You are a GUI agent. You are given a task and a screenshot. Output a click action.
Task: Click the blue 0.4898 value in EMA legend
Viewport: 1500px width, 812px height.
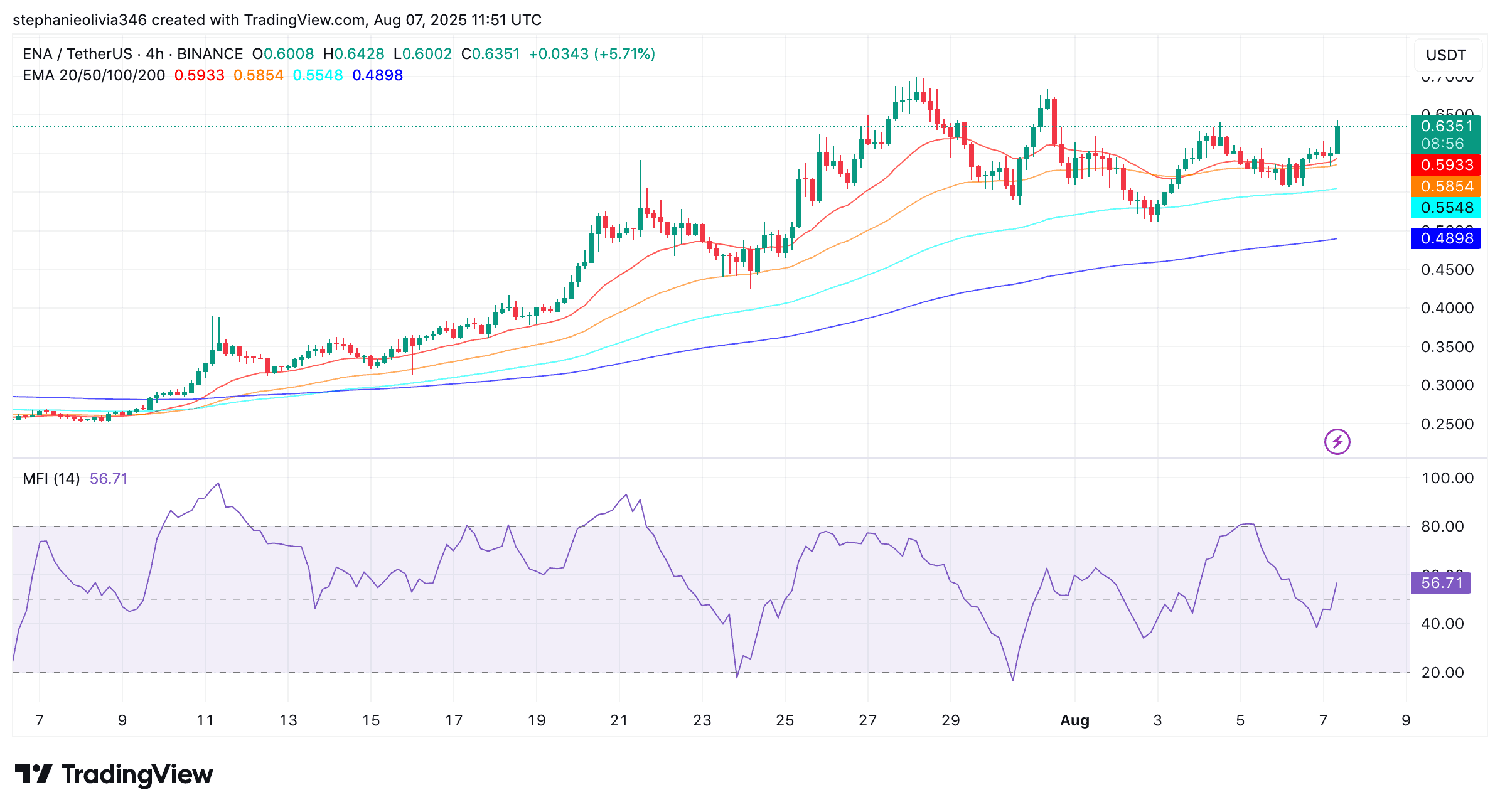tap(377, 75)
